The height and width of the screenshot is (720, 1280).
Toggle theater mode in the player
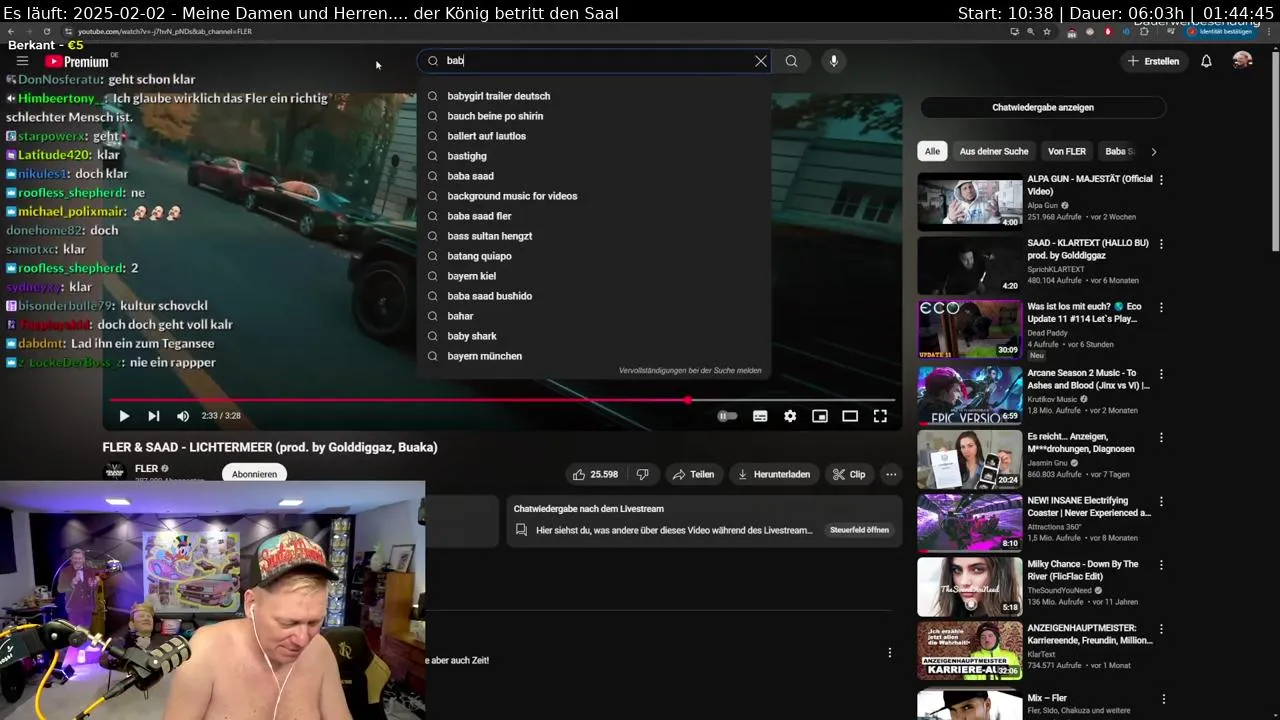coord(850,416)
